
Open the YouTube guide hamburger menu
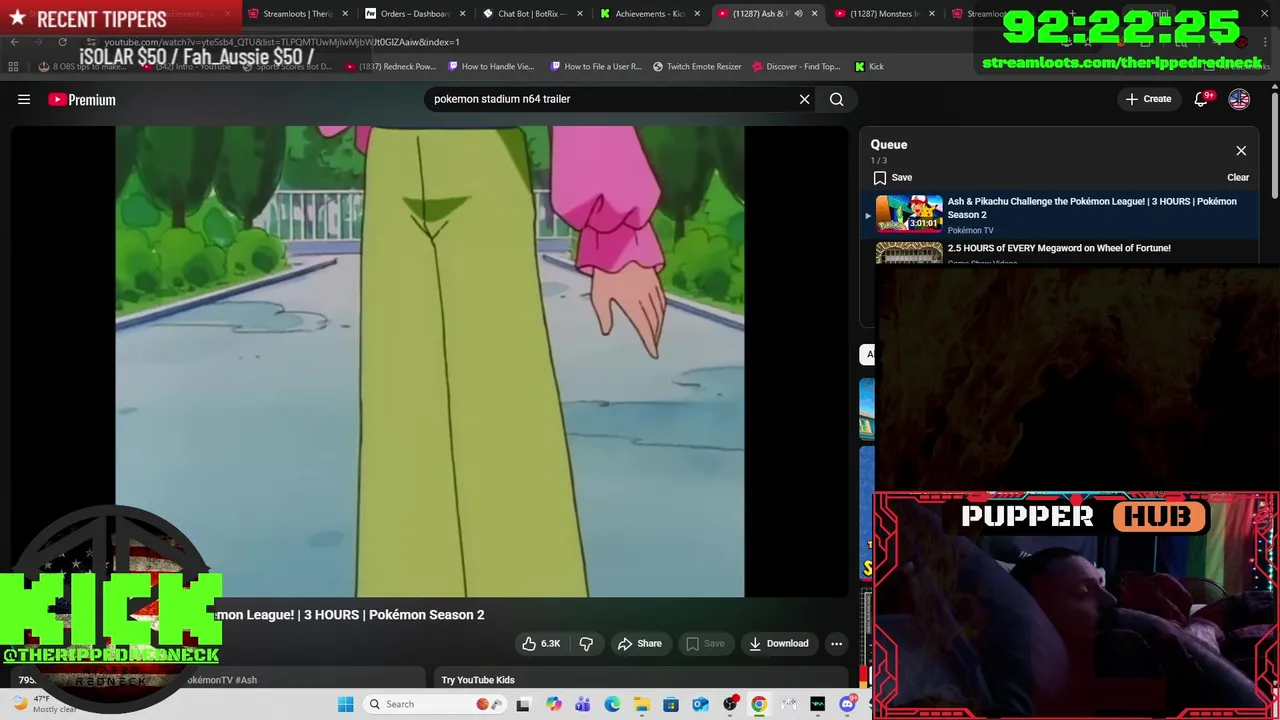pos(24,99)
